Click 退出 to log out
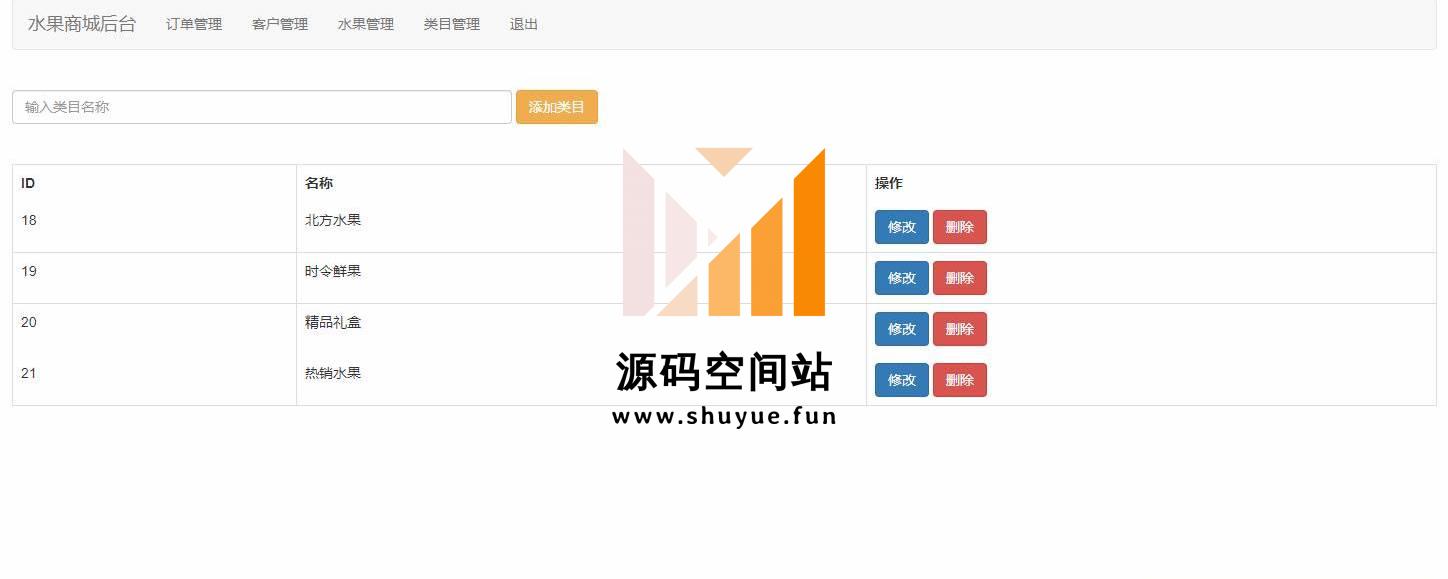The height and width of the screenshot is (579, 1448). coord(524,24)
